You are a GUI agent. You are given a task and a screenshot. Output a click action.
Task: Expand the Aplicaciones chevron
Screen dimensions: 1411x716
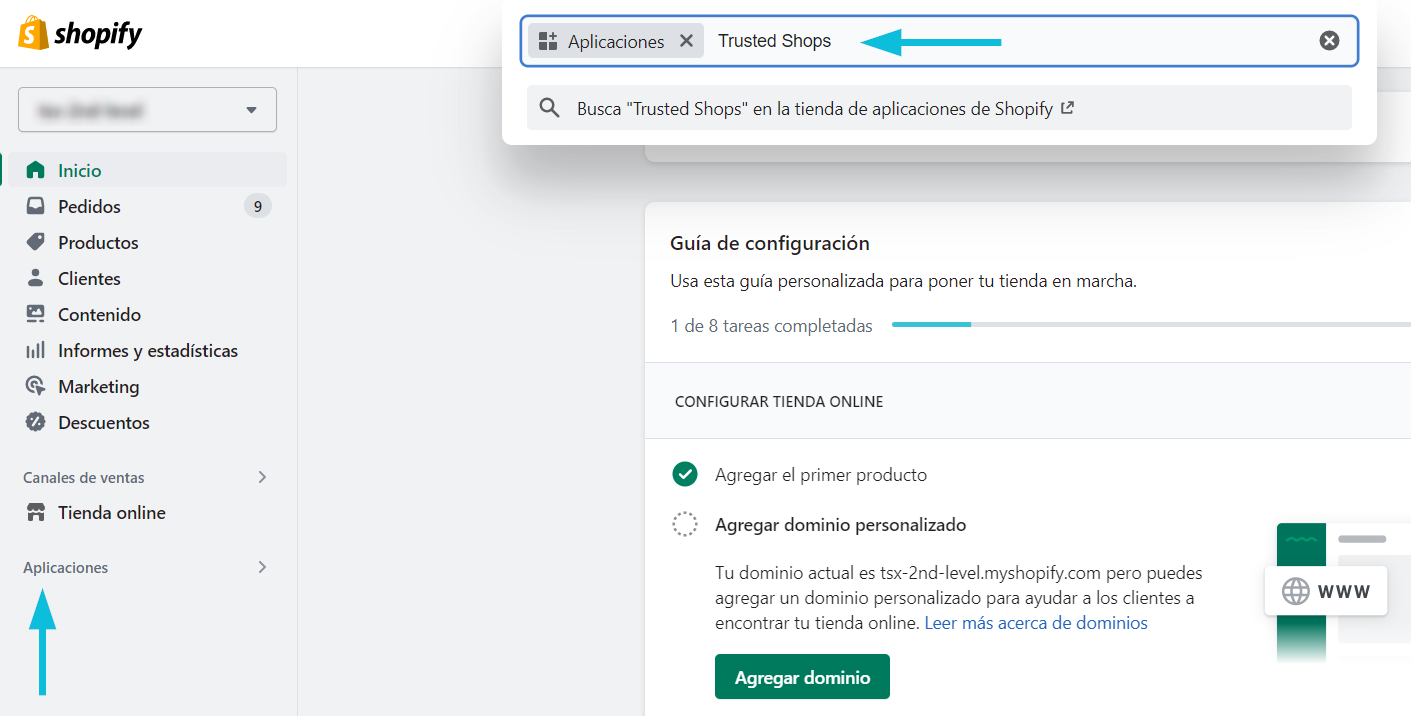pos(262,567)
